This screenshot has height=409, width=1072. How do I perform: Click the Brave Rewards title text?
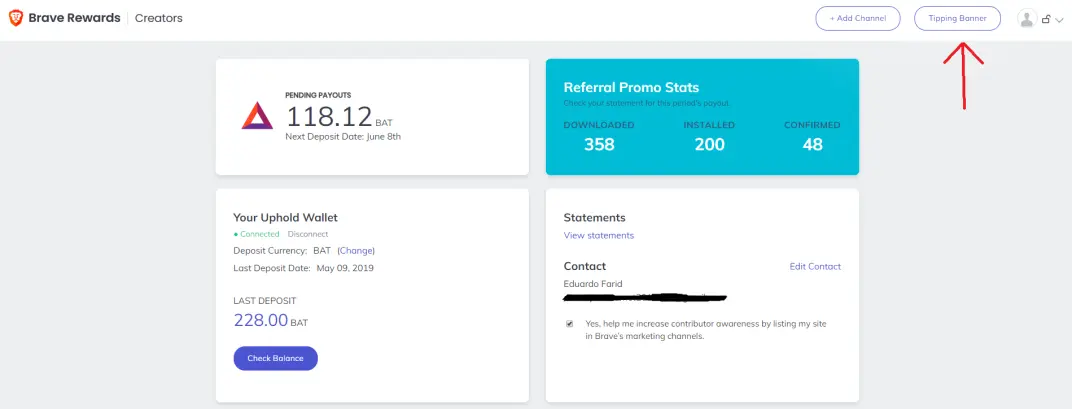click(x=75, y=18)
